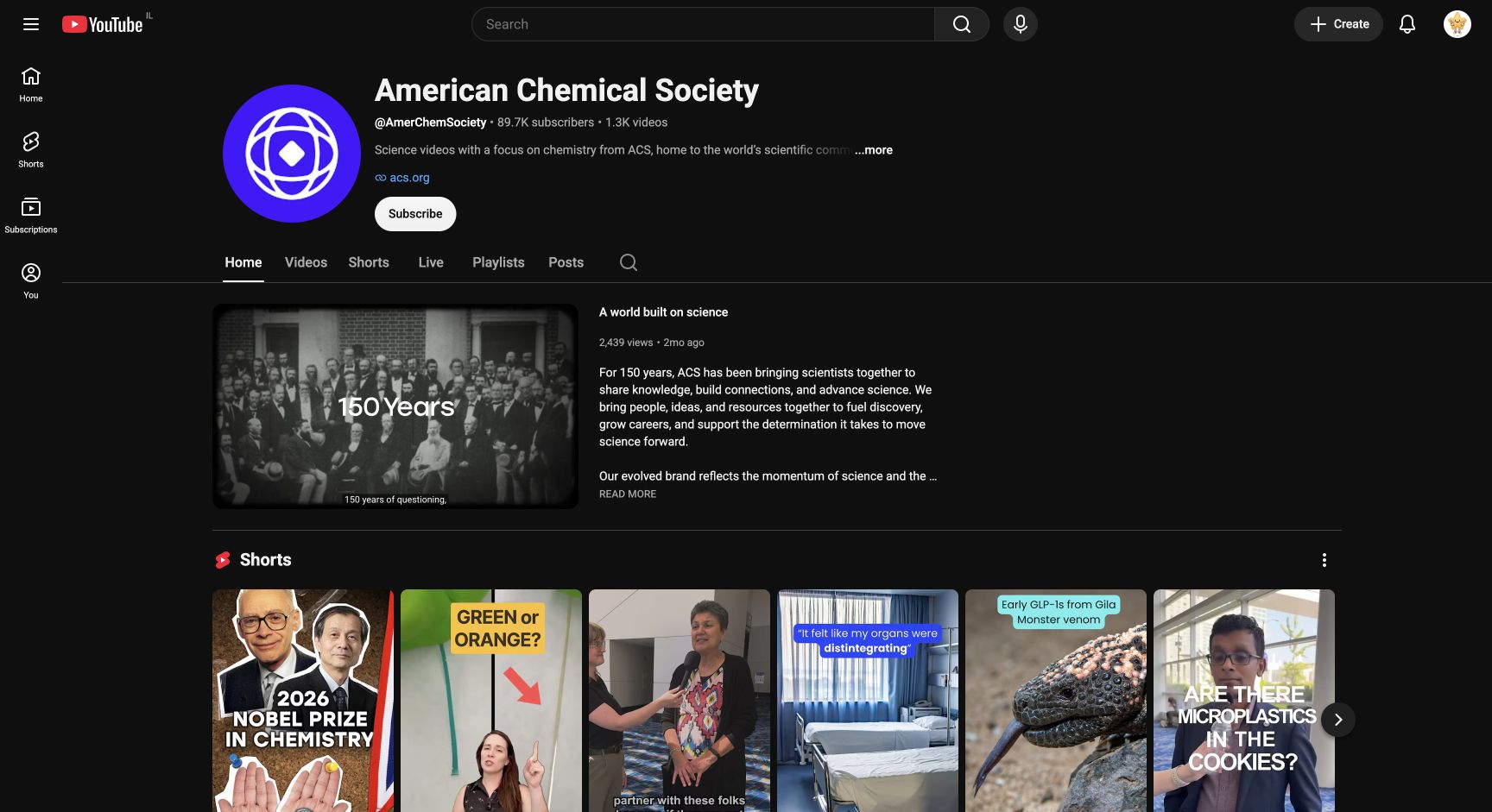Switch to the Posts tab
This screenshot has height=812, width=1492.
(566, 262)
